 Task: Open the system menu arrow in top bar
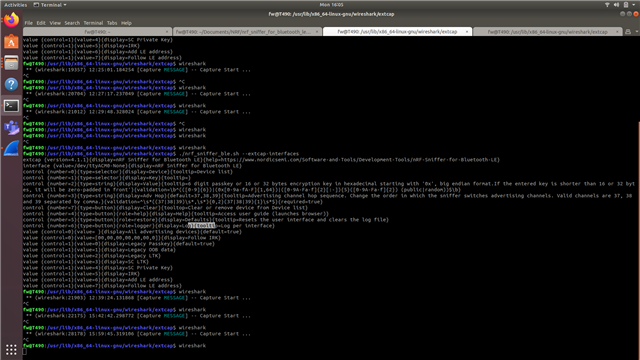click(634, 4)
